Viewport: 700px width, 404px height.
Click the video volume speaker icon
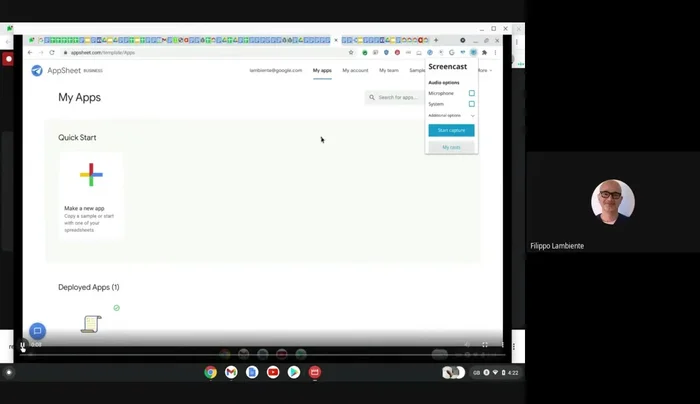point(467,345)
